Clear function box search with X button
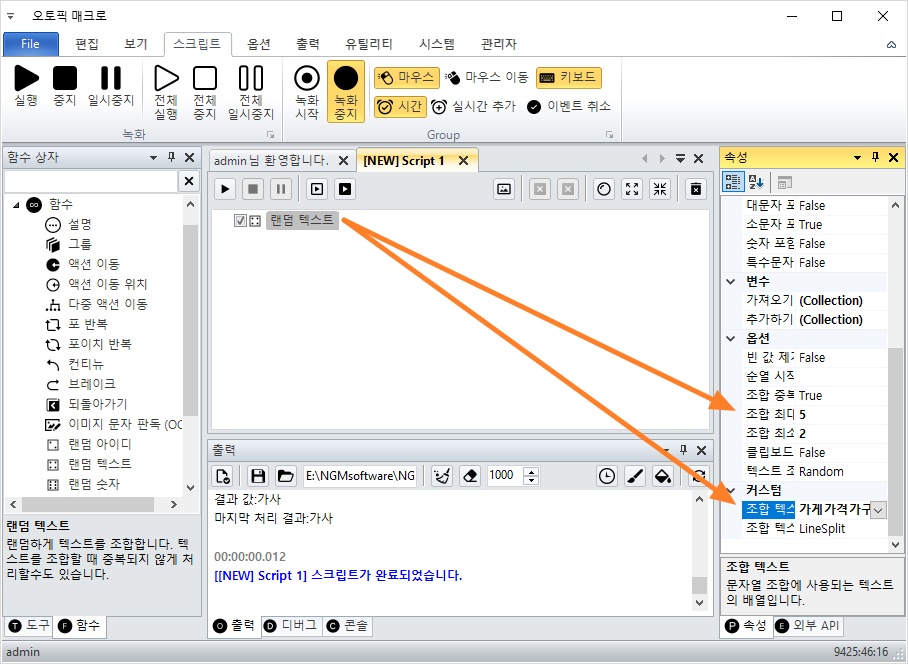Viewport: 908px width, 664px height. (189, 181)
